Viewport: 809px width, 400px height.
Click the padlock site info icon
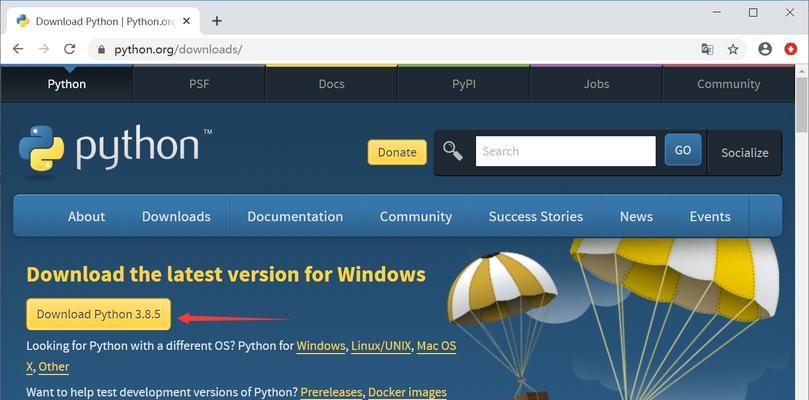102,50
